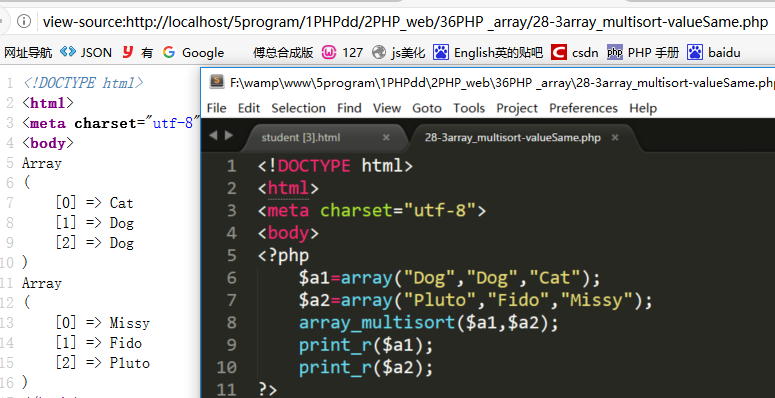Open the 网址导航 bookmark
Image resolution: width=775 pixels, height=398 pixels.
tap(28, 52)
